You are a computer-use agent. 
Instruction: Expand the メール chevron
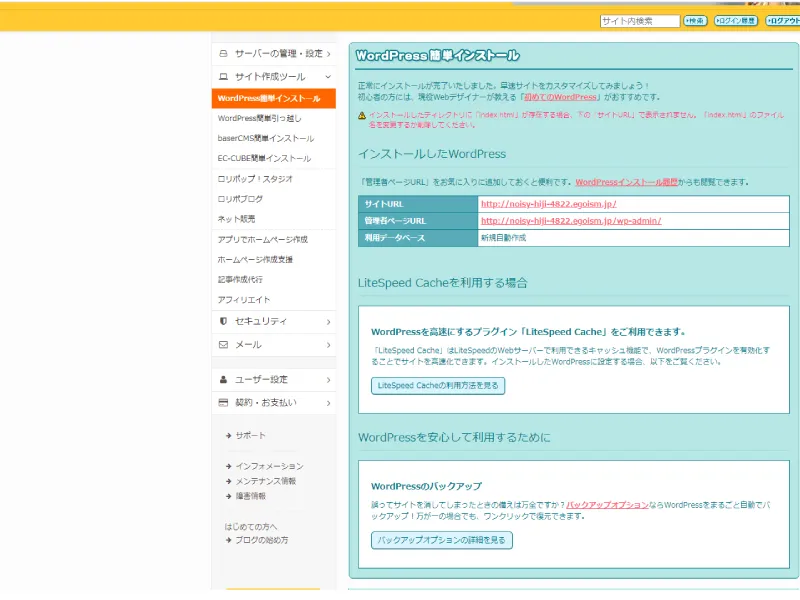pos(329,345)
